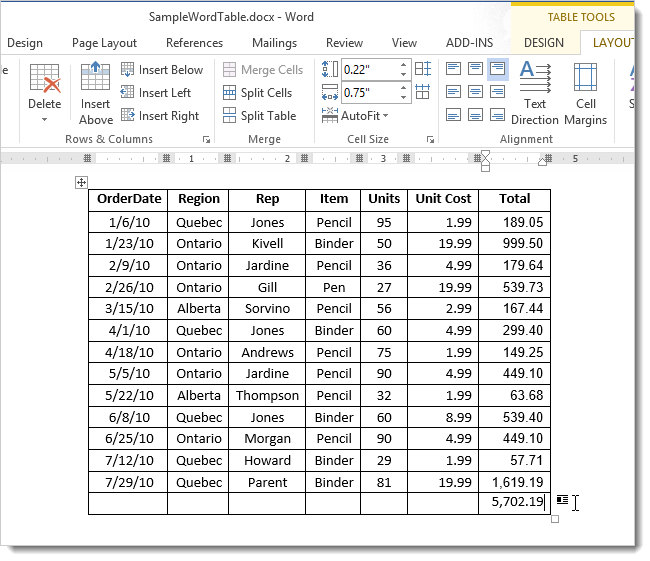Open Cell Margins settings
This screenshot has width=650, height=561.
[585, 93]
